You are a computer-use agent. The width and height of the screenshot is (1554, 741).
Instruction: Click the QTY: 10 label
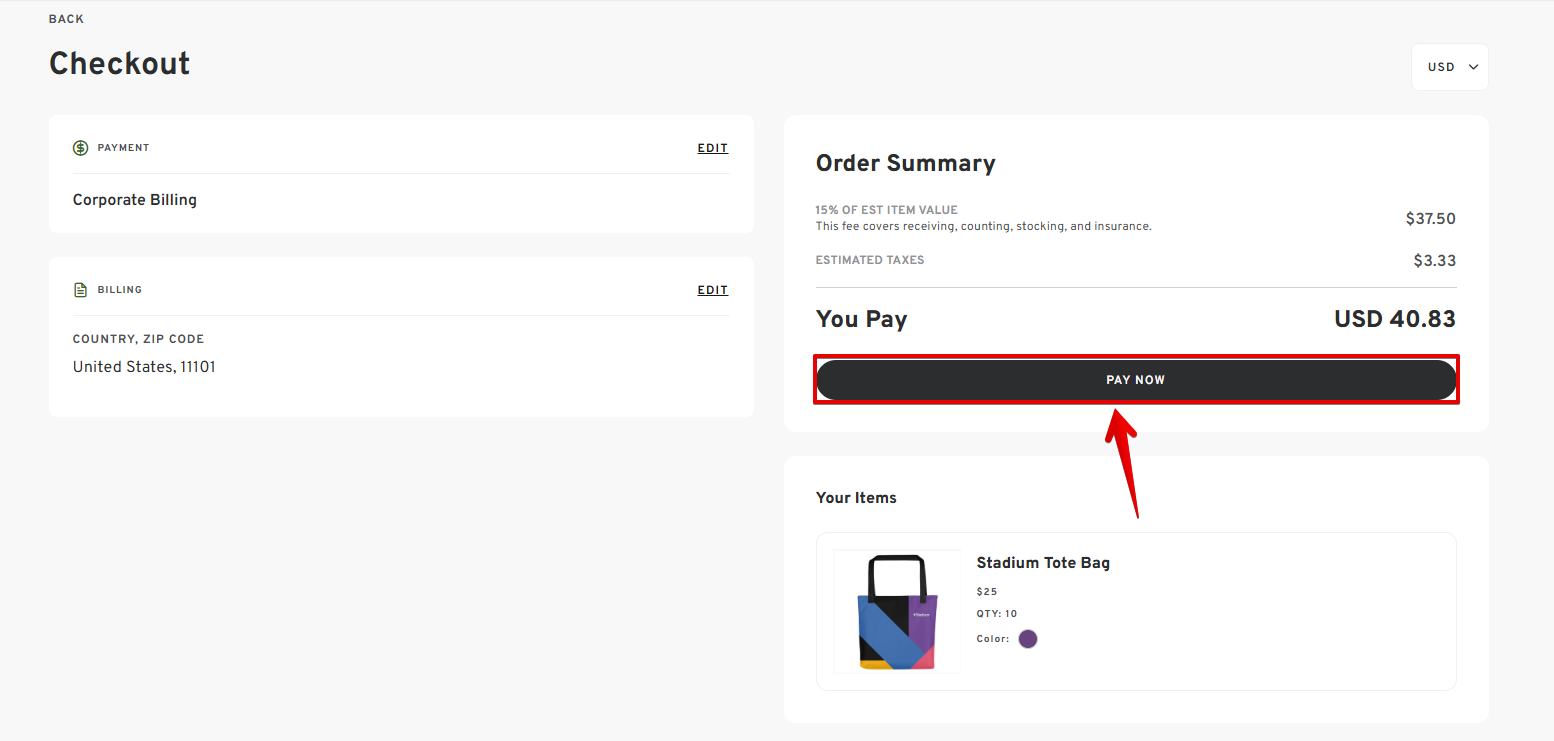(x=997, y=614)
